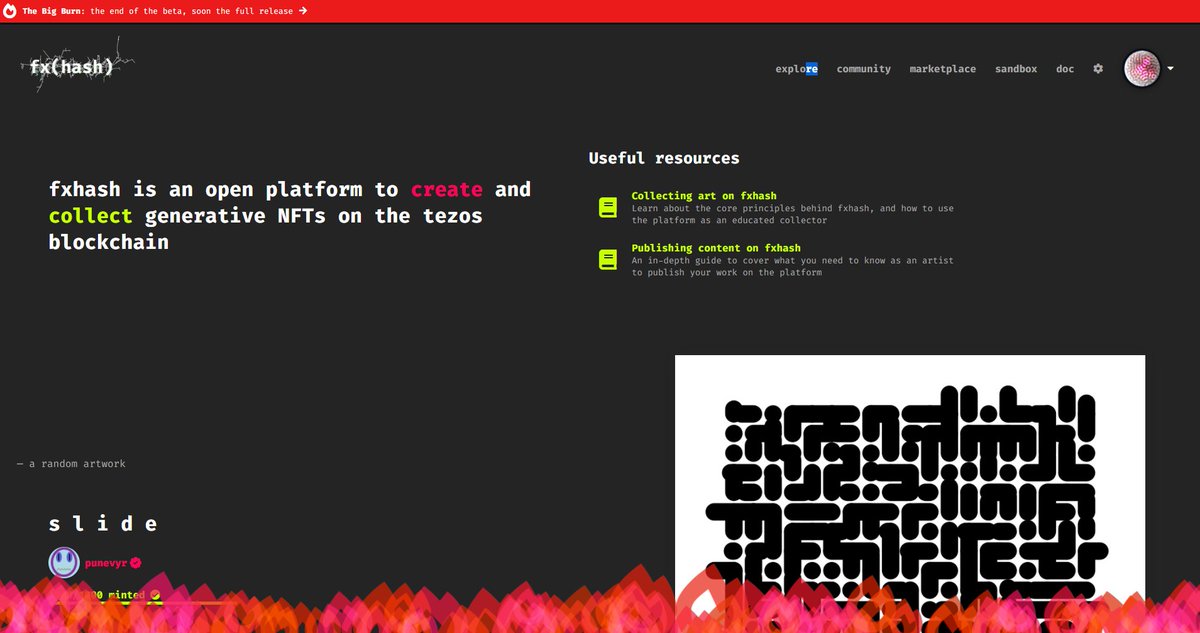Open the sandbox page
Viewport: 1200px width, 633px height.
[x=1016, y=69]
